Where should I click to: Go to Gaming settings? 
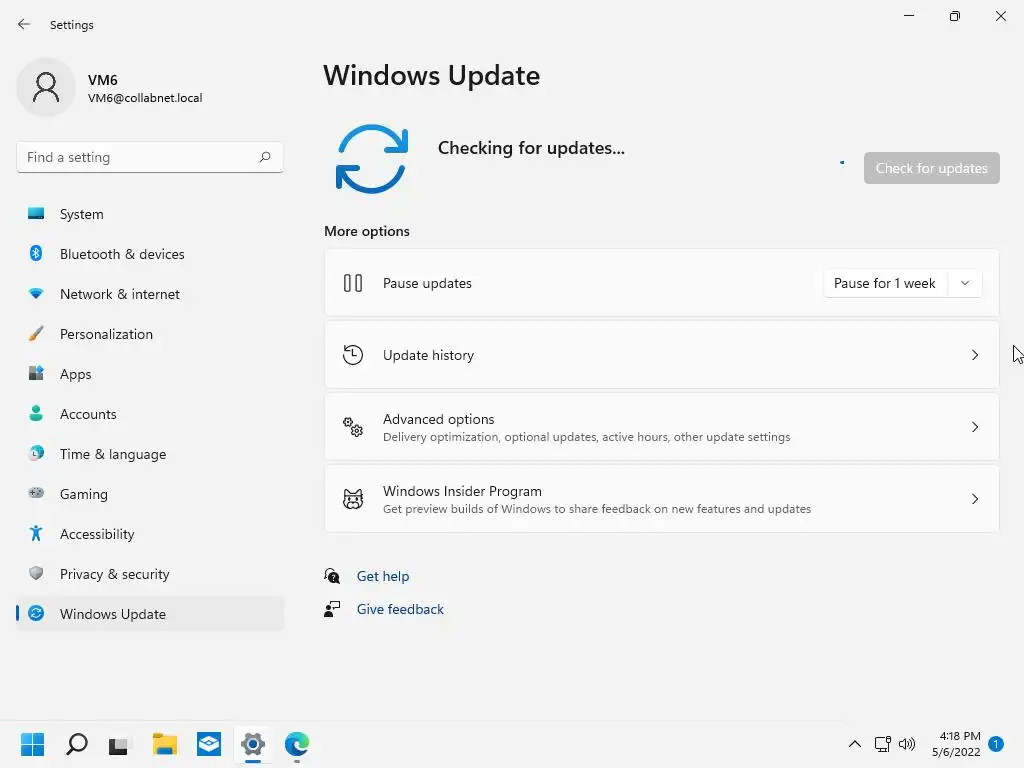150,494
